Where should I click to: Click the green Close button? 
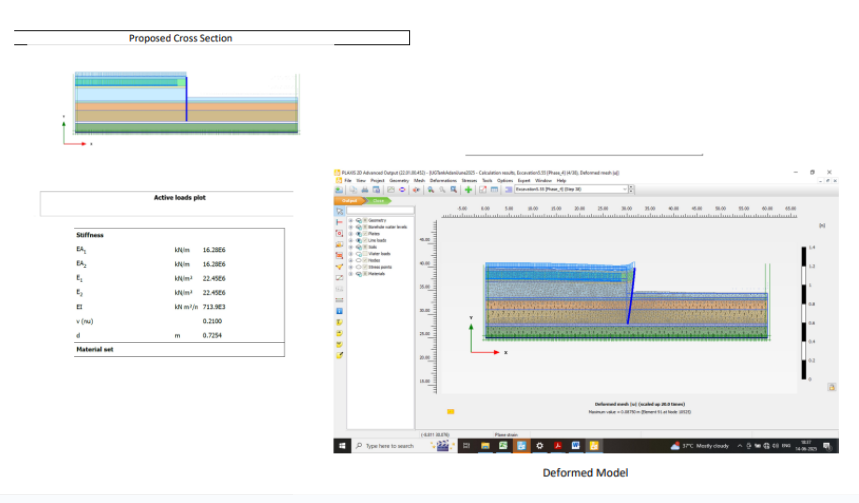pos(378,201)
